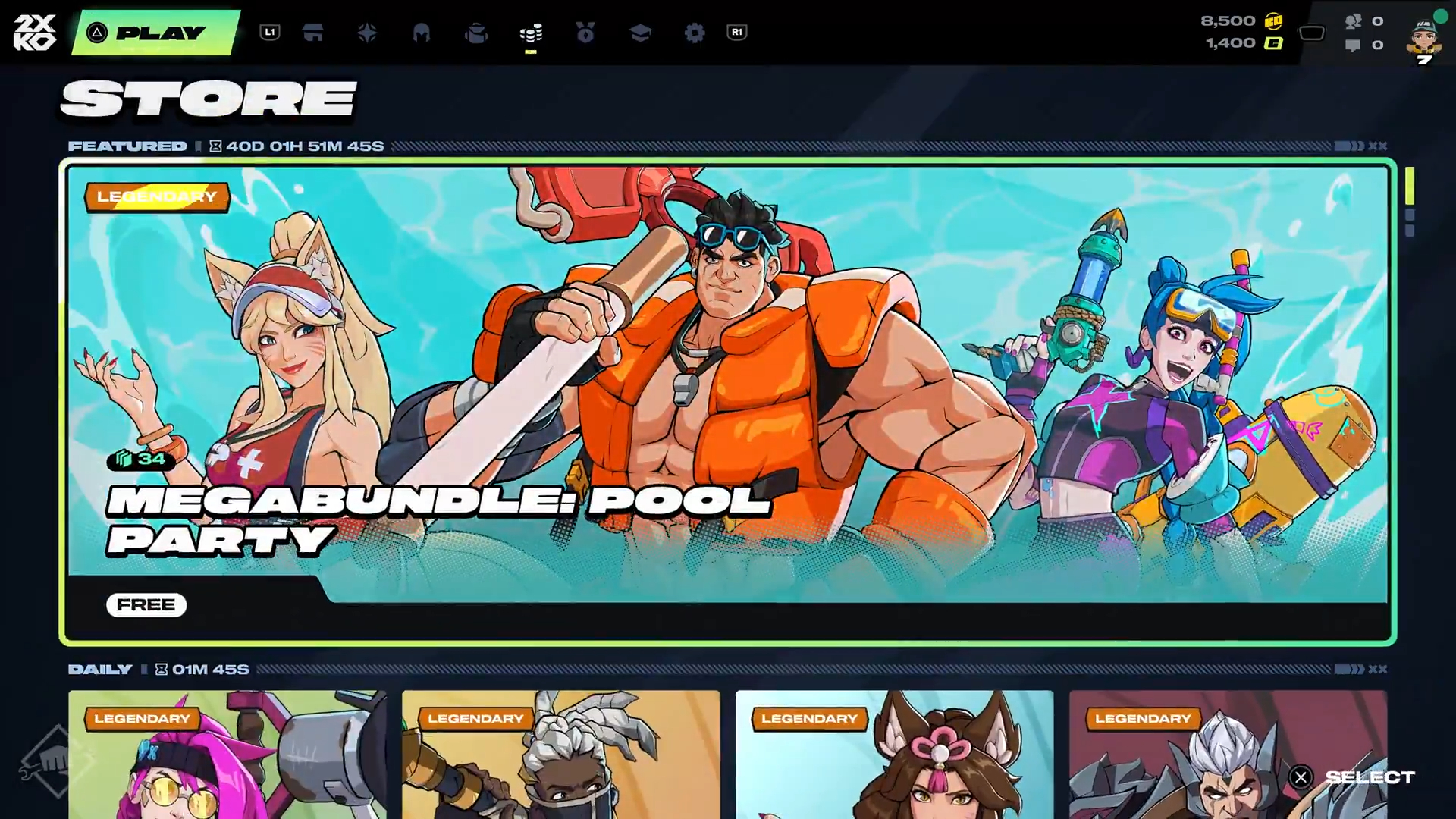The height and width of the screenshot is (819, 1456).
Task: Click the FREE price button
Action: tap(146, 604)
